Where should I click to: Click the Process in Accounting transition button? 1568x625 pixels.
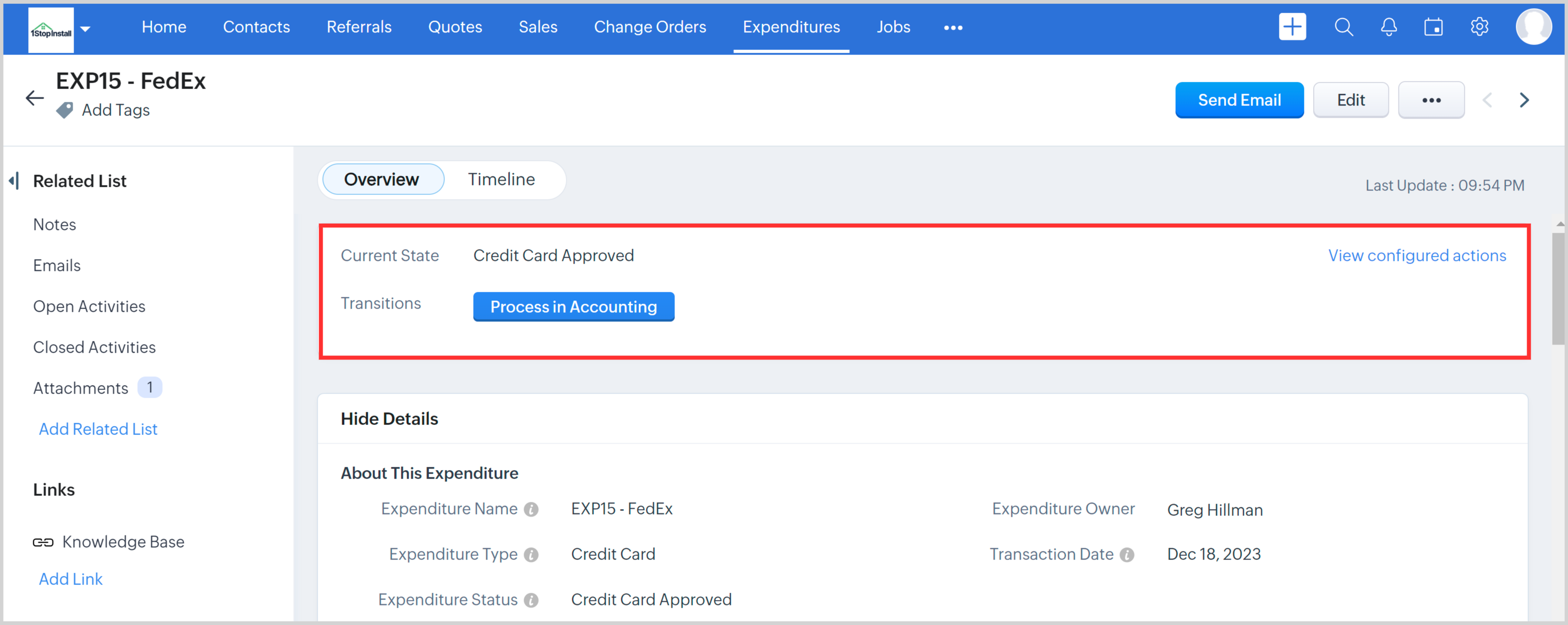574,307
